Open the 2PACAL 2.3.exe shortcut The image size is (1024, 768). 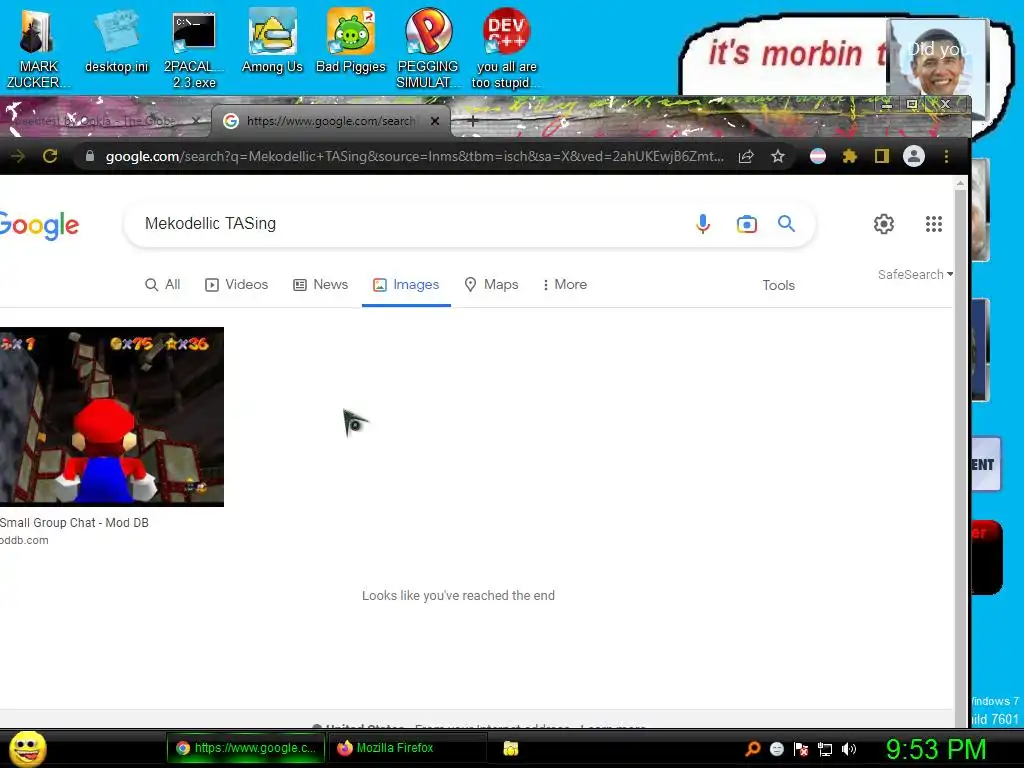194,47
